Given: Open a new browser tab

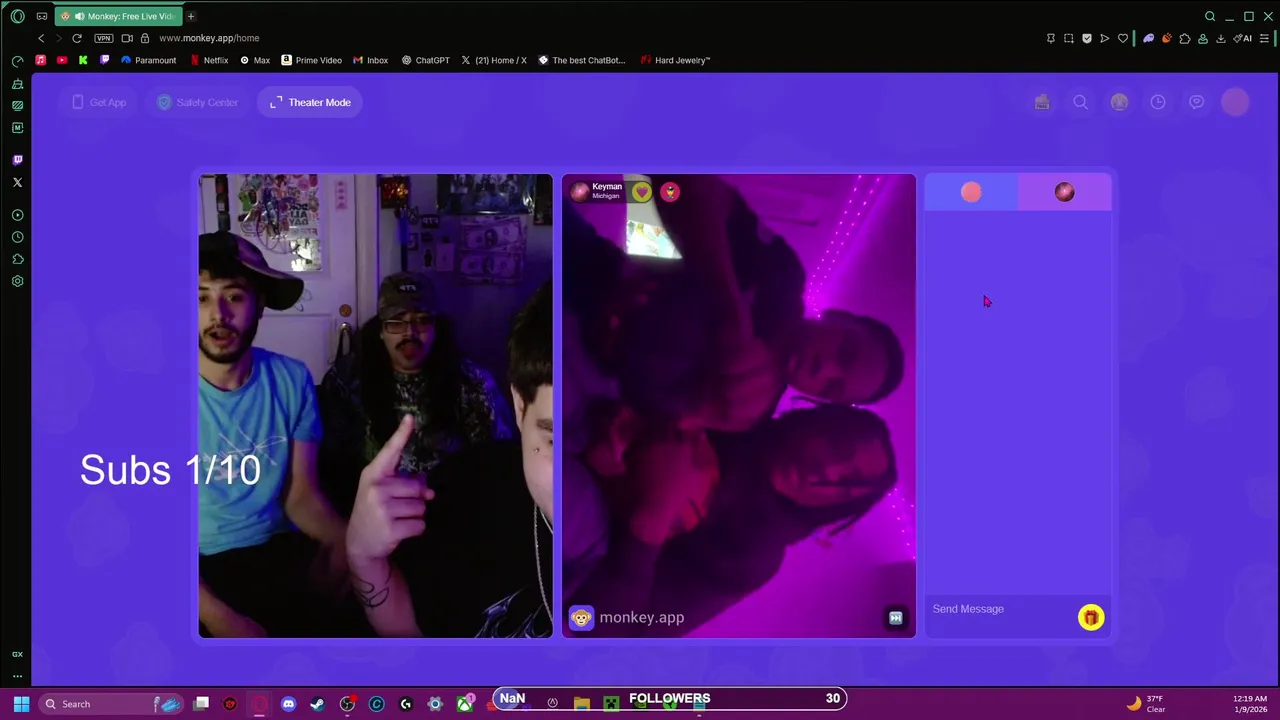Looking at the screenshot, I should [190, 16].
